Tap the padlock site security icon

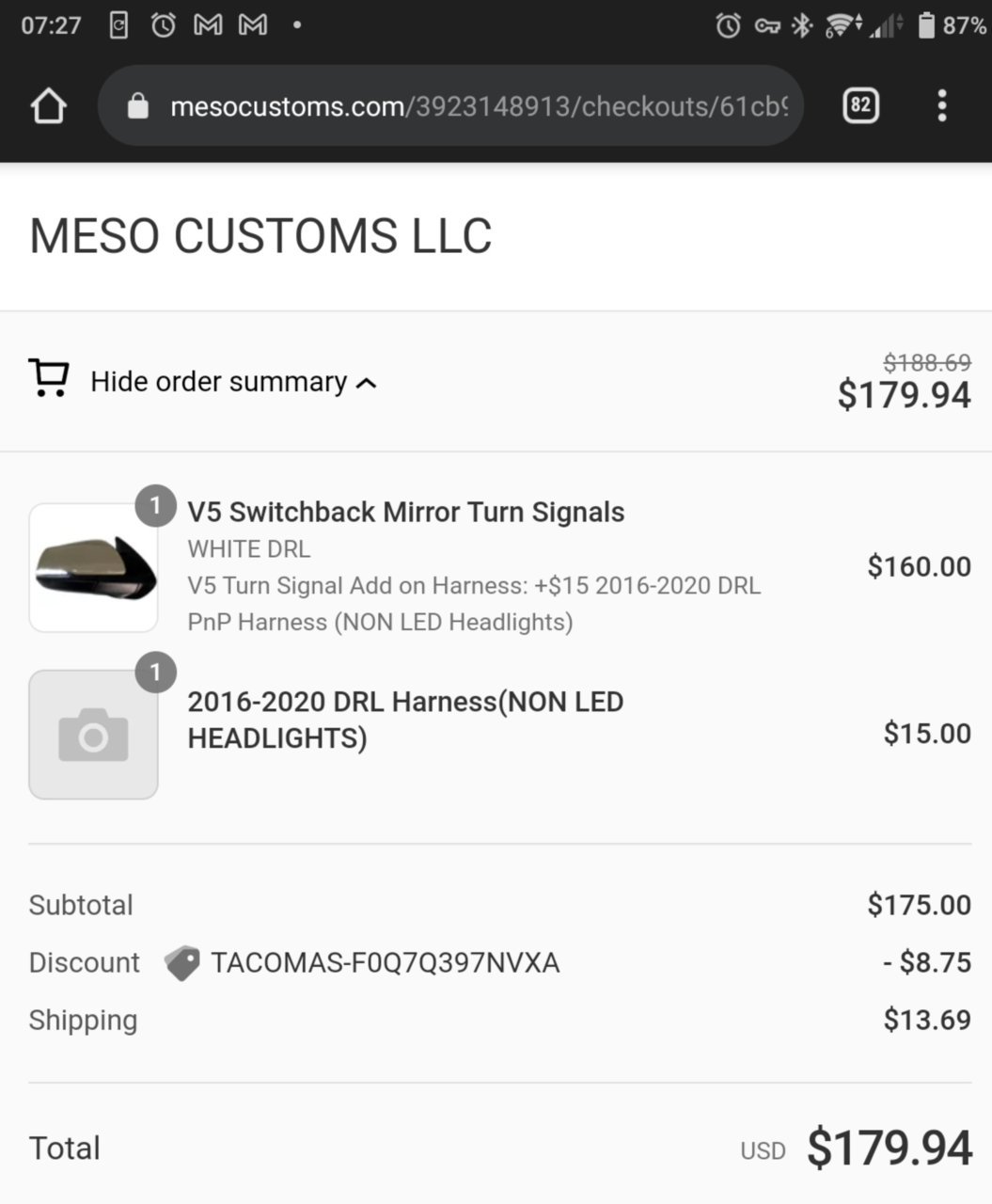point(137,105)
